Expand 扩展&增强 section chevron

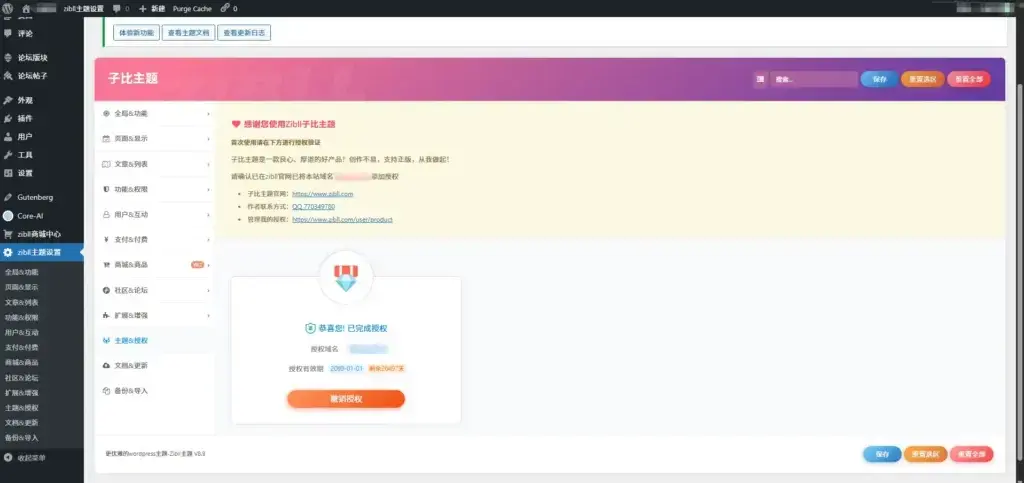pyautogui.click(x=208, y=315)
